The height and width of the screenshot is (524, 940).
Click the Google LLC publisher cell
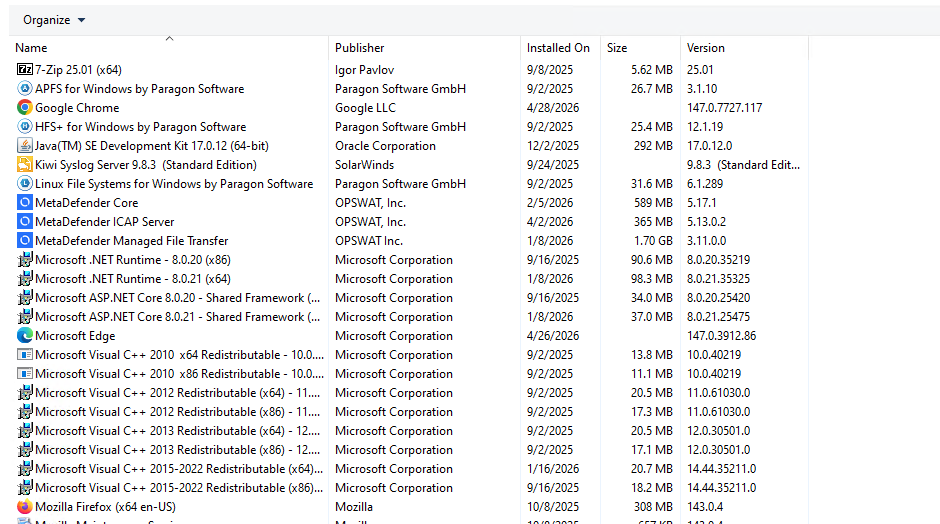(365, 108)
